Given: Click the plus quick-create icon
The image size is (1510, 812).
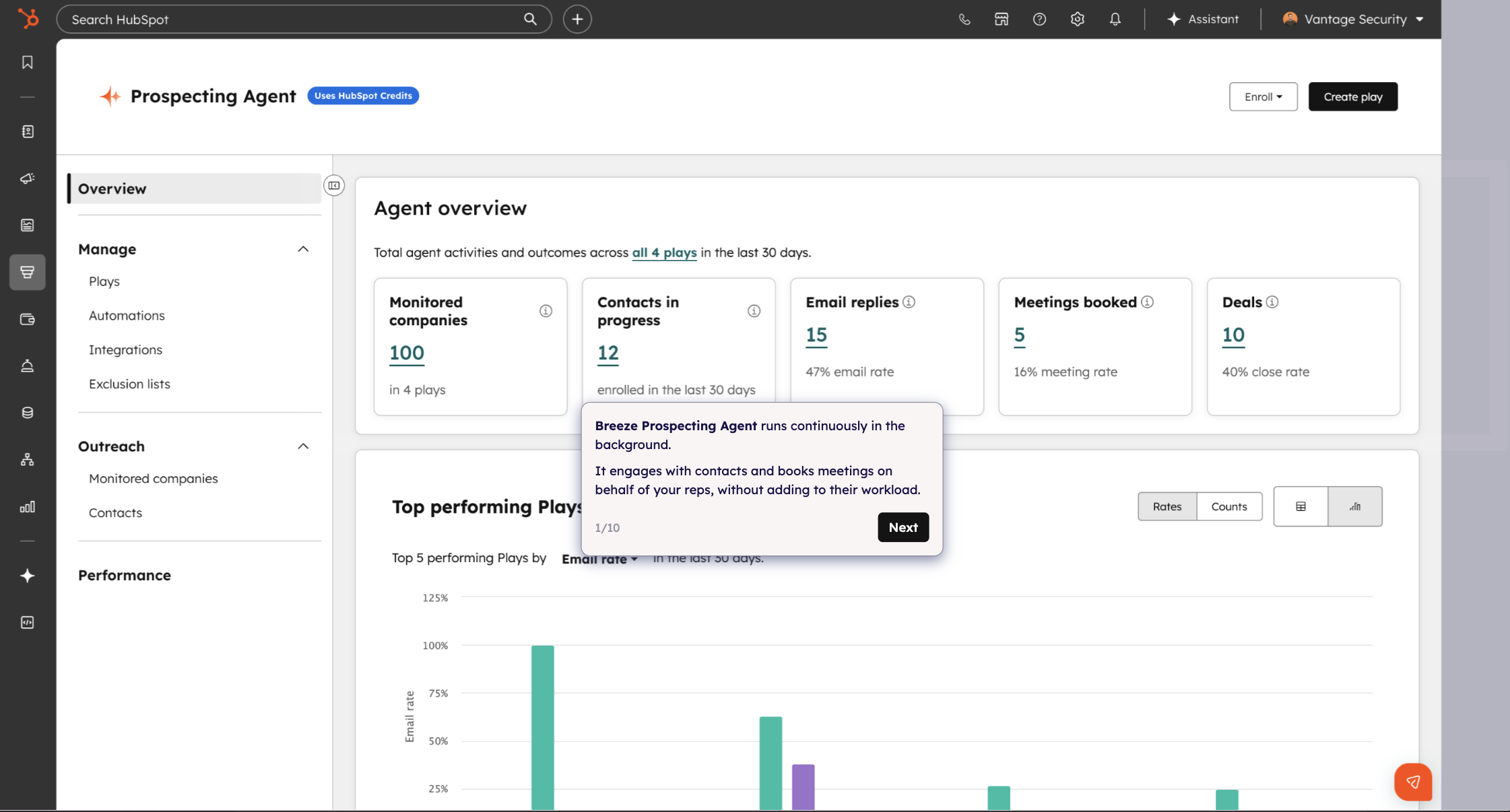Looking at the screenshot, I should click(x=577, y=19).
